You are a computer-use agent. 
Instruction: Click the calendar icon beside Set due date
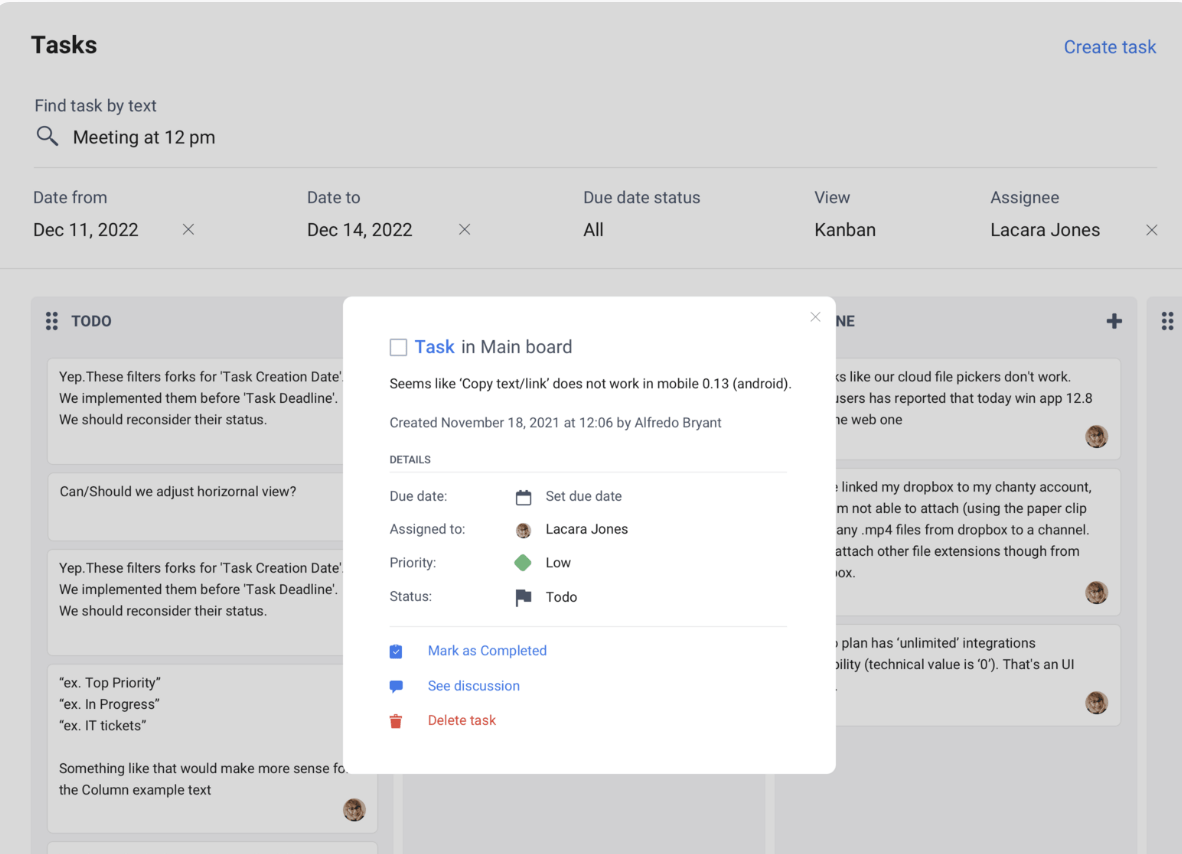point(523,497)
